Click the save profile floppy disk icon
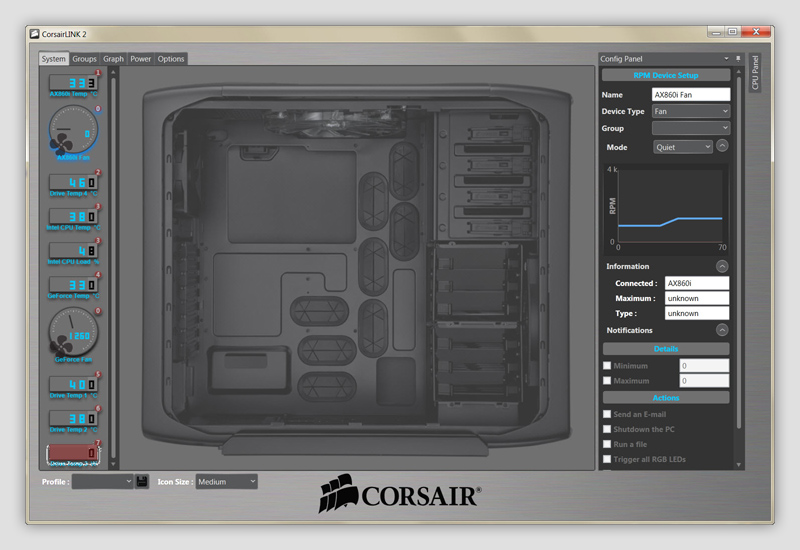The height and width of the screenshot is (550, 800). (142, 482)
